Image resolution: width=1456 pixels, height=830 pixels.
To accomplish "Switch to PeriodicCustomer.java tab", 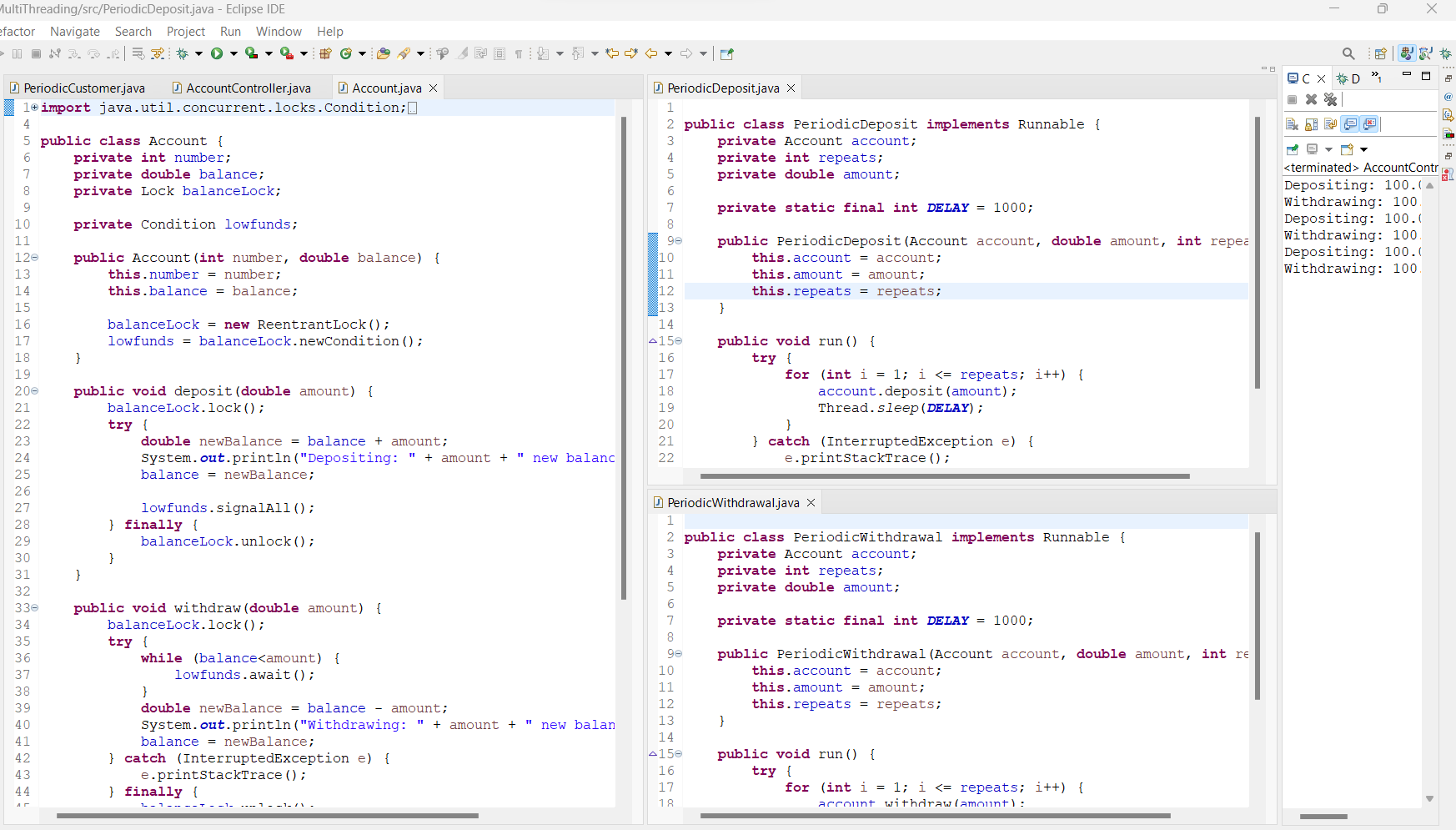I will [77, 88].
